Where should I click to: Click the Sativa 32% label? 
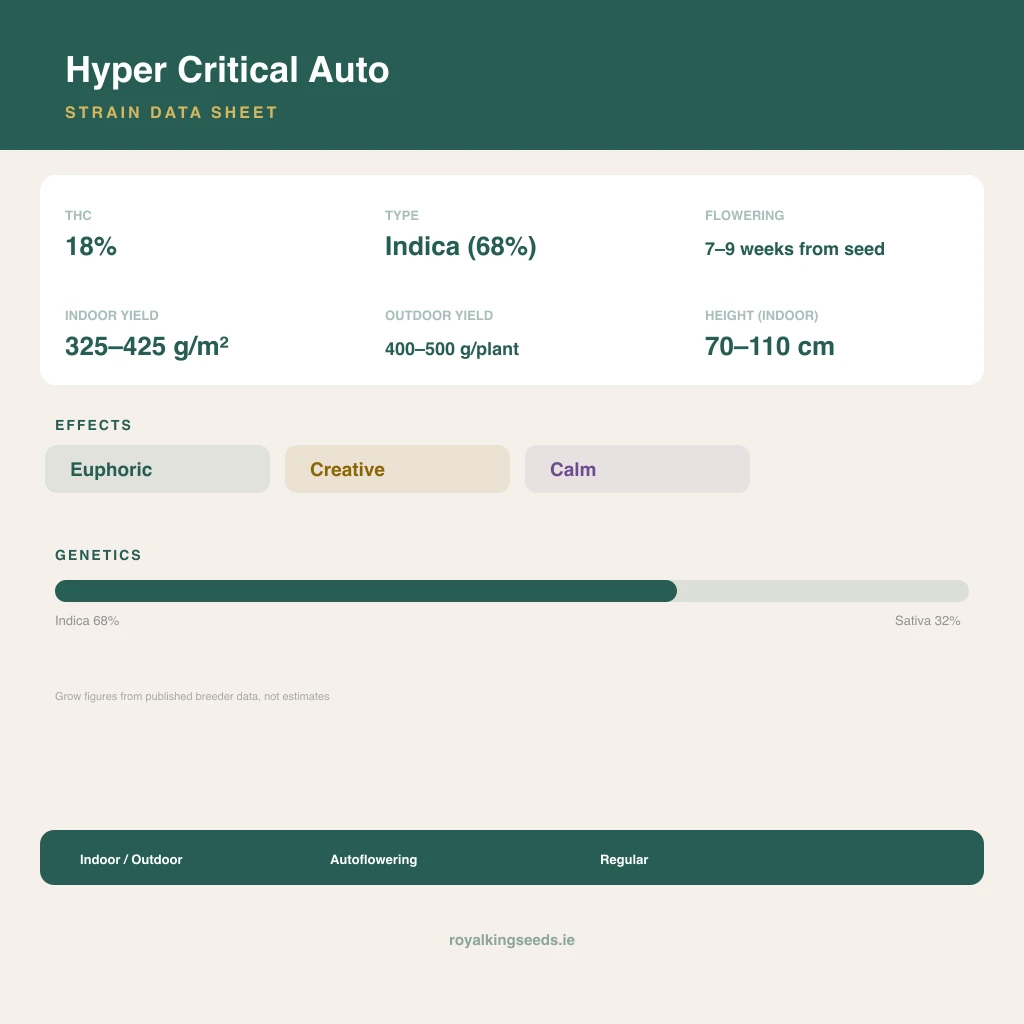click(927, 620)
